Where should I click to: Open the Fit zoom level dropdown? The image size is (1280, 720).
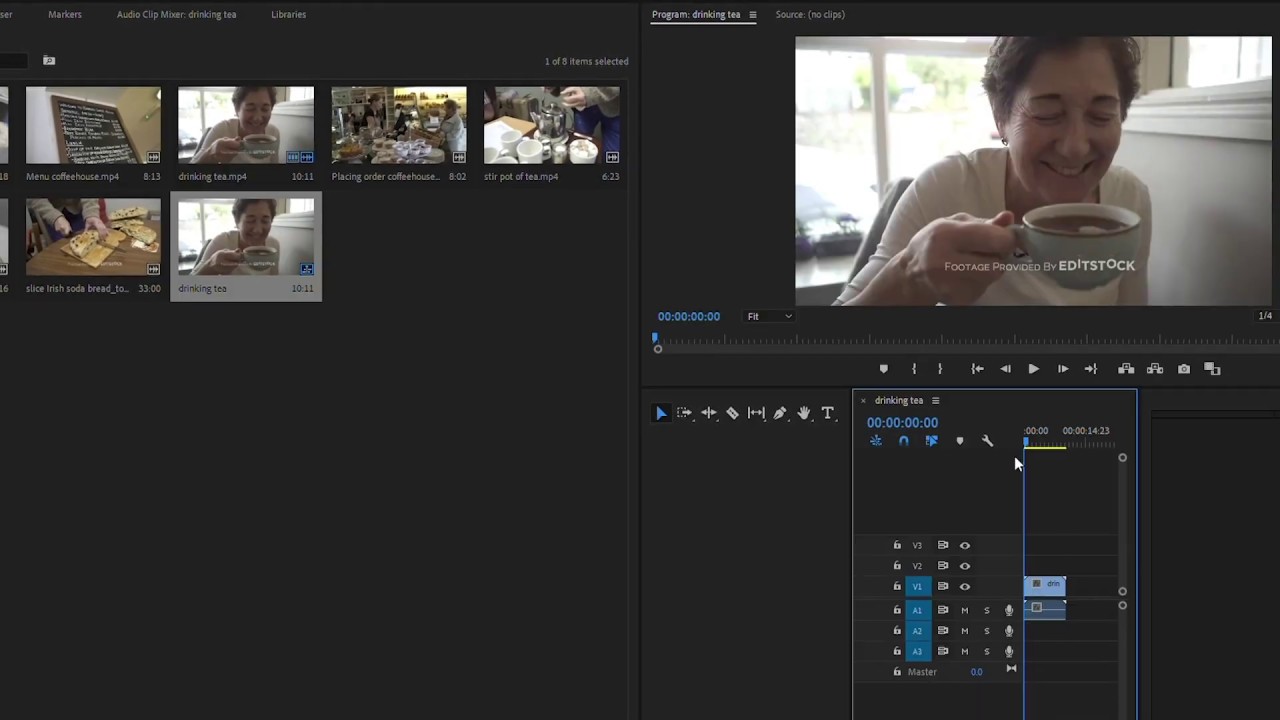point(769,317)
